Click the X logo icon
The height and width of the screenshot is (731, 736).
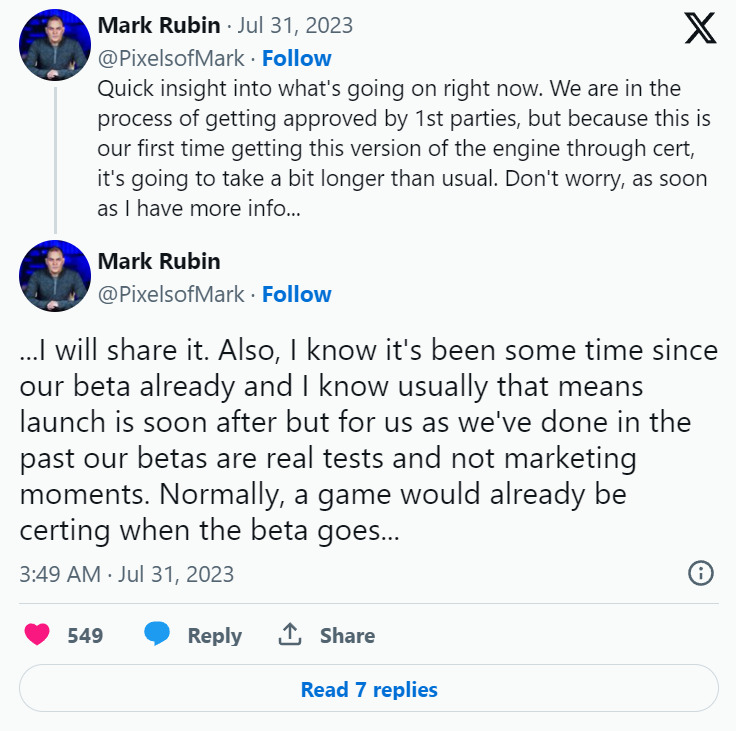click(700, 27)
